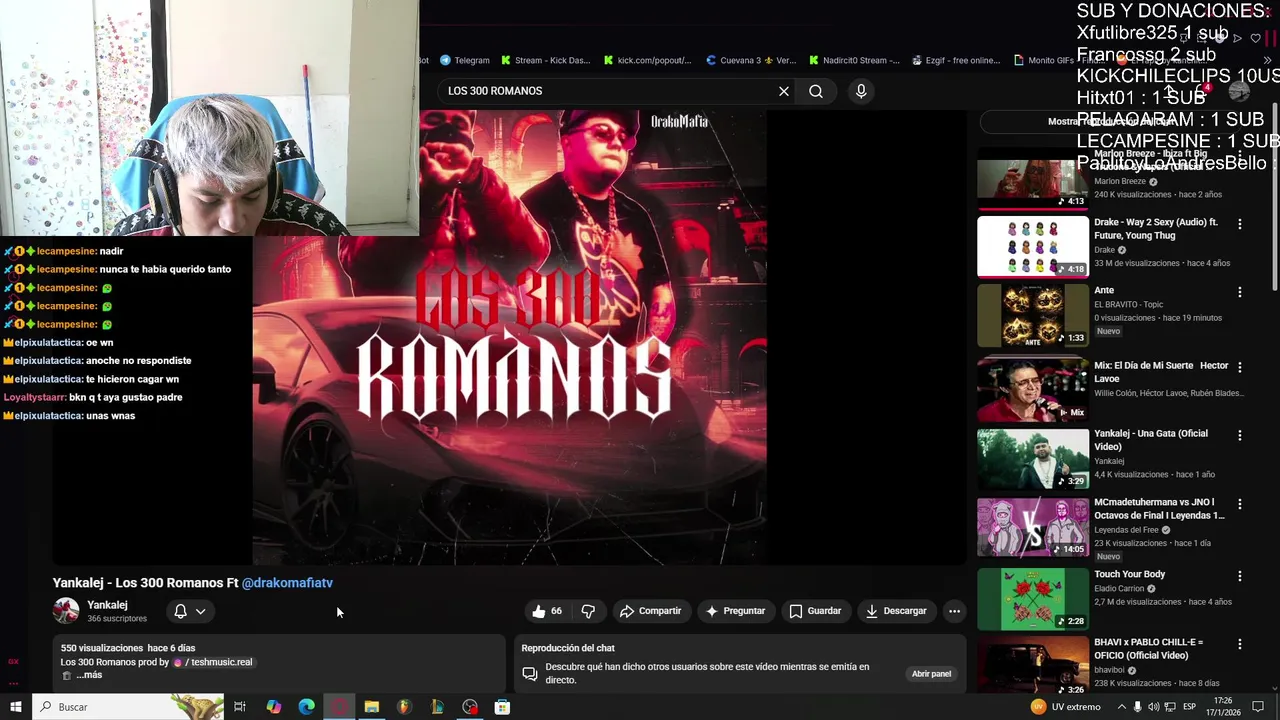Open more actions ellipsis under the video

pos(954,611)
